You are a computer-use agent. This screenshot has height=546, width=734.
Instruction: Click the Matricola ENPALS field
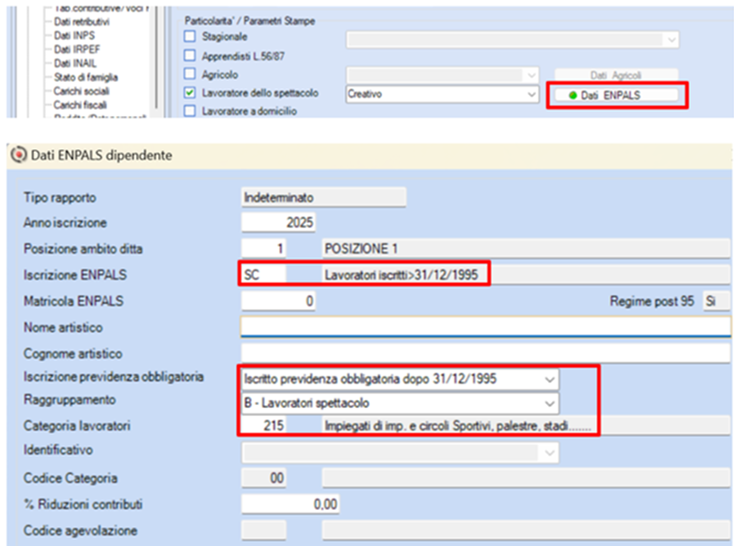coord(278,301)
